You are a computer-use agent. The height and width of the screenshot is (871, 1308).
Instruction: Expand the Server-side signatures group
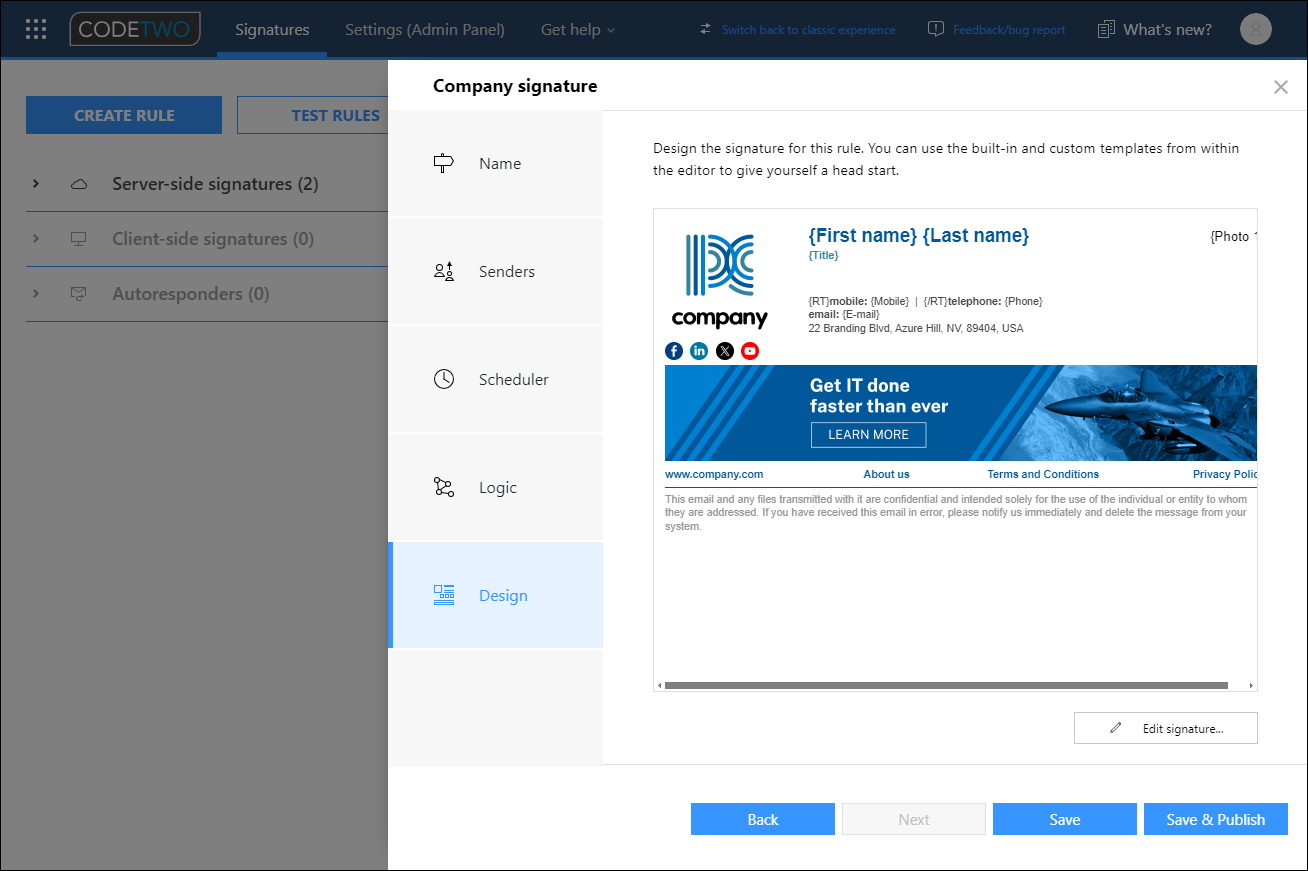point(36,184)
